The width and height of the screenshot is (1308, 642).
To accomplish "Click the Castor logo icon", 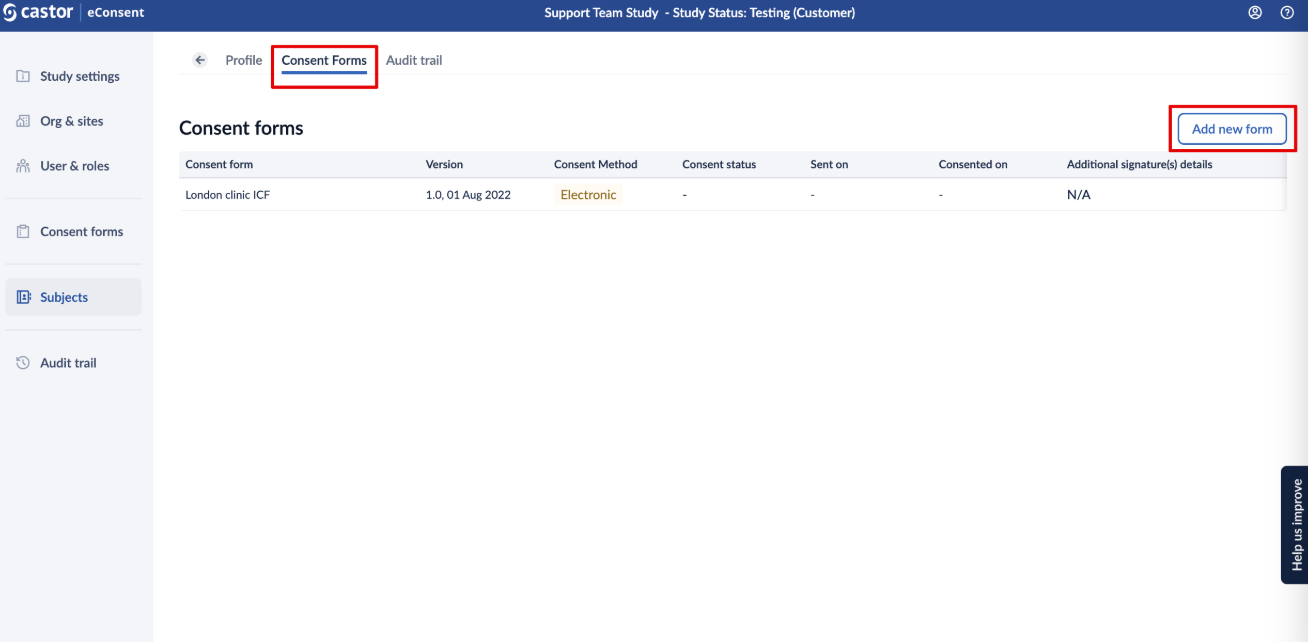I will tap(10, 13).
